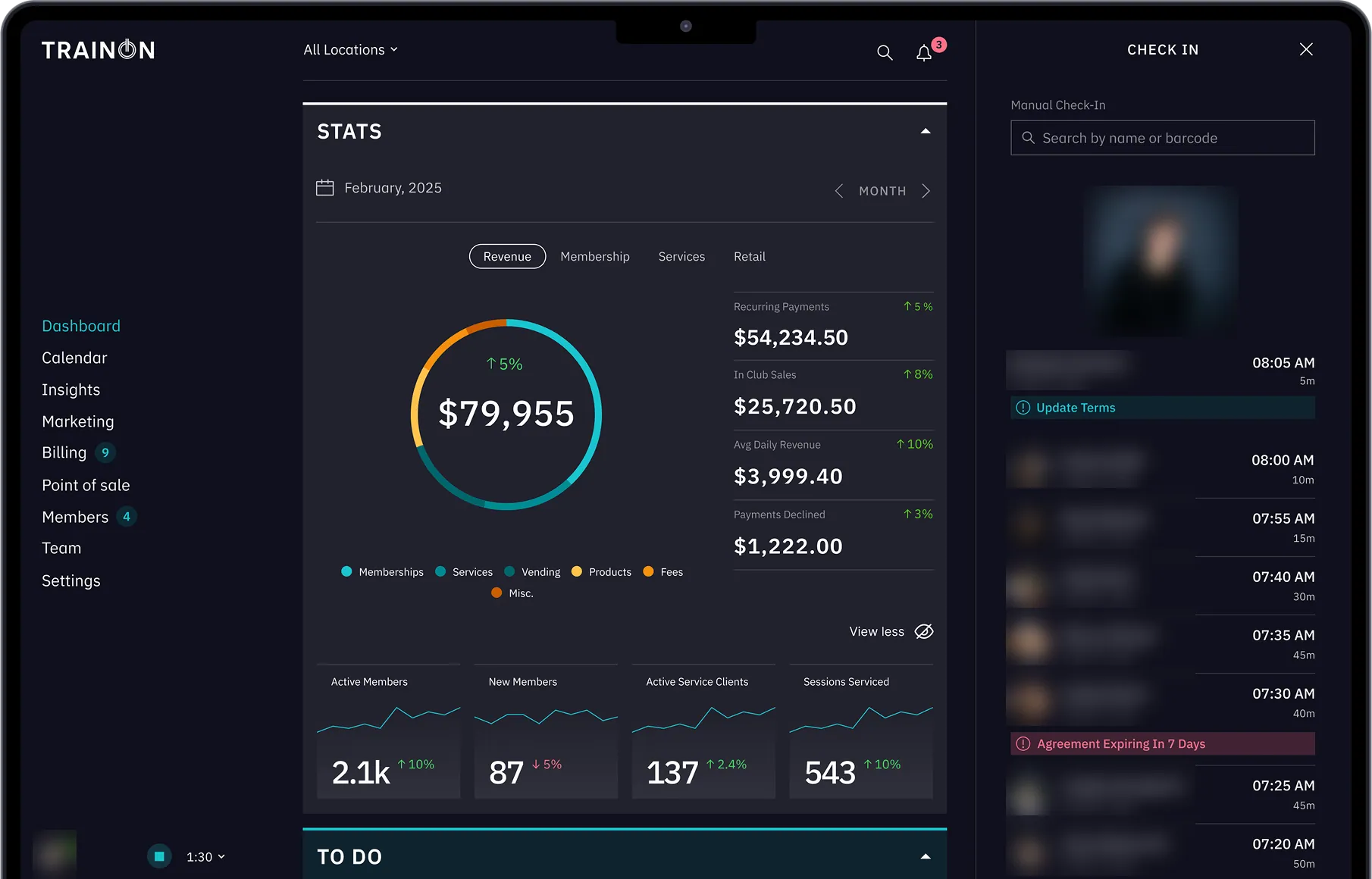
Task: Open the All Locations dropdown
Action: click(x=350, y=49)
